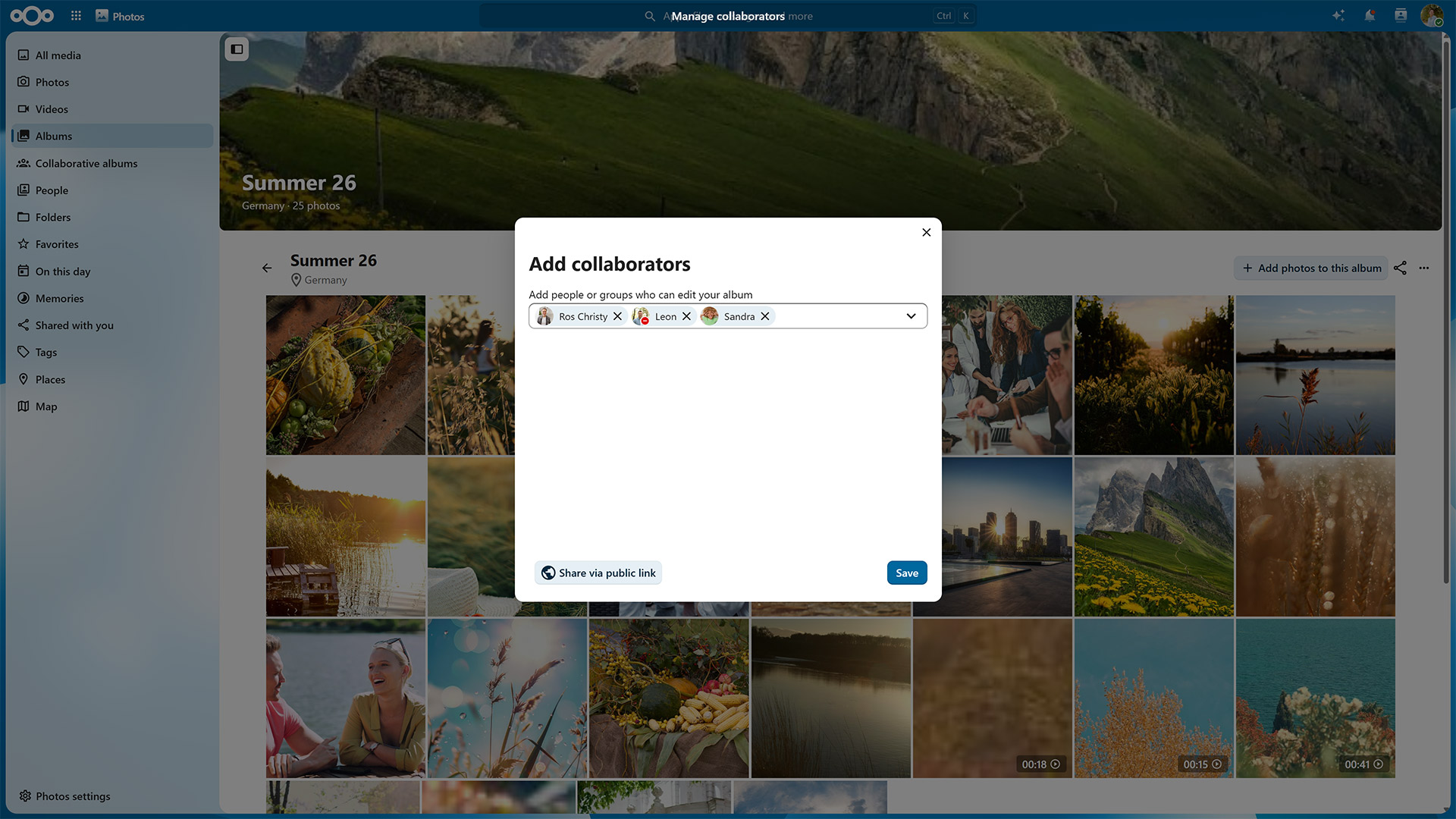The image size is (1456, 819).
Task: Open Collaborative albums
Action: 112,163
